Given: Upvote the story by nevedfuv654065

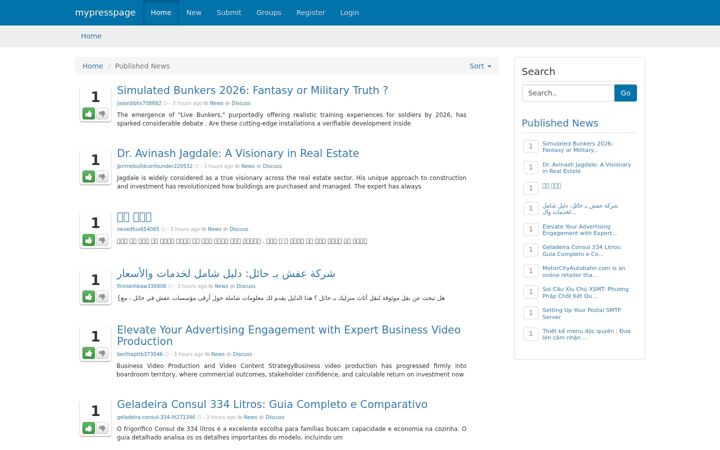Looking at the screenshot, I should (89, 240).
